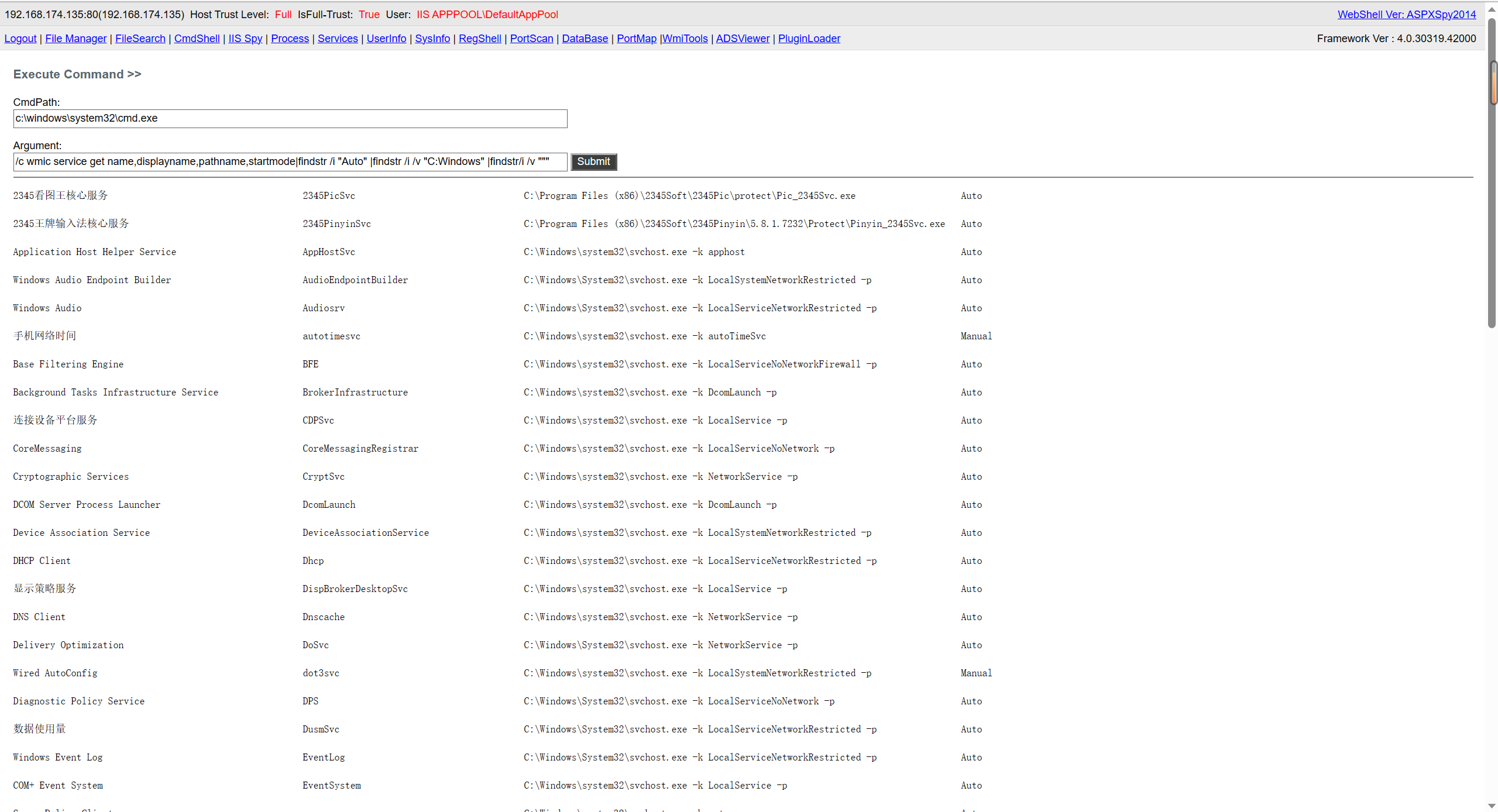Screen dimensions: 1498x812
Task: Go to the Process list page
Action: [x=290, y=39]
